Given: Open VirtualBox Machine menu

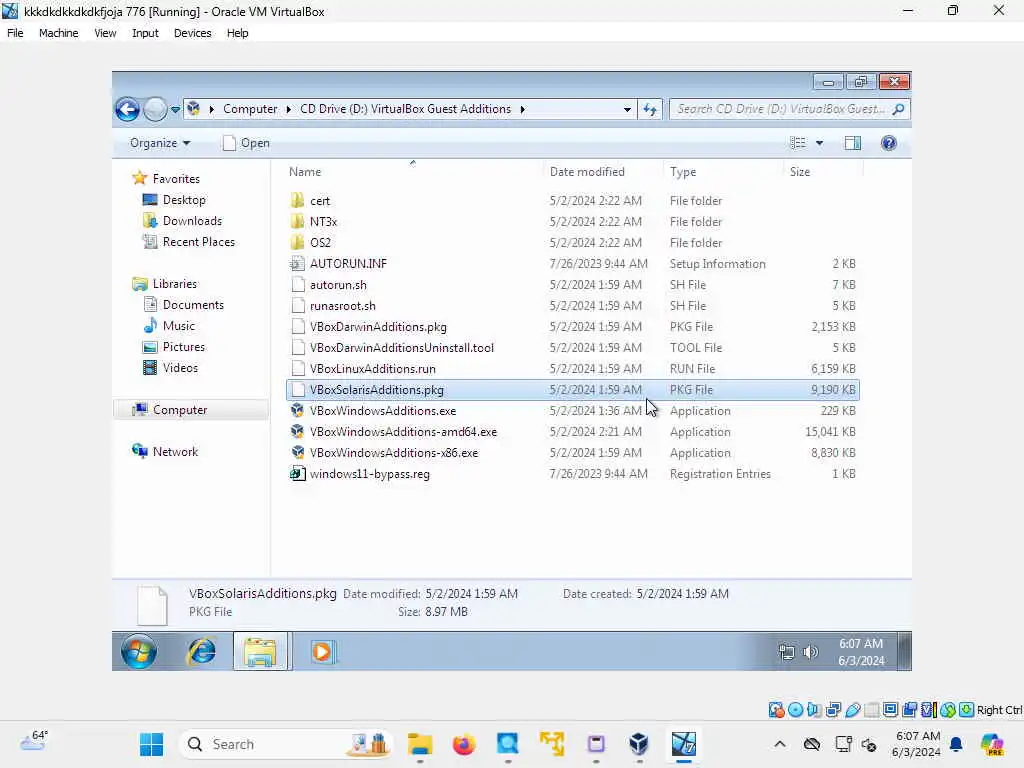Looking at the screenshot, I should click(x=58, y=33).
